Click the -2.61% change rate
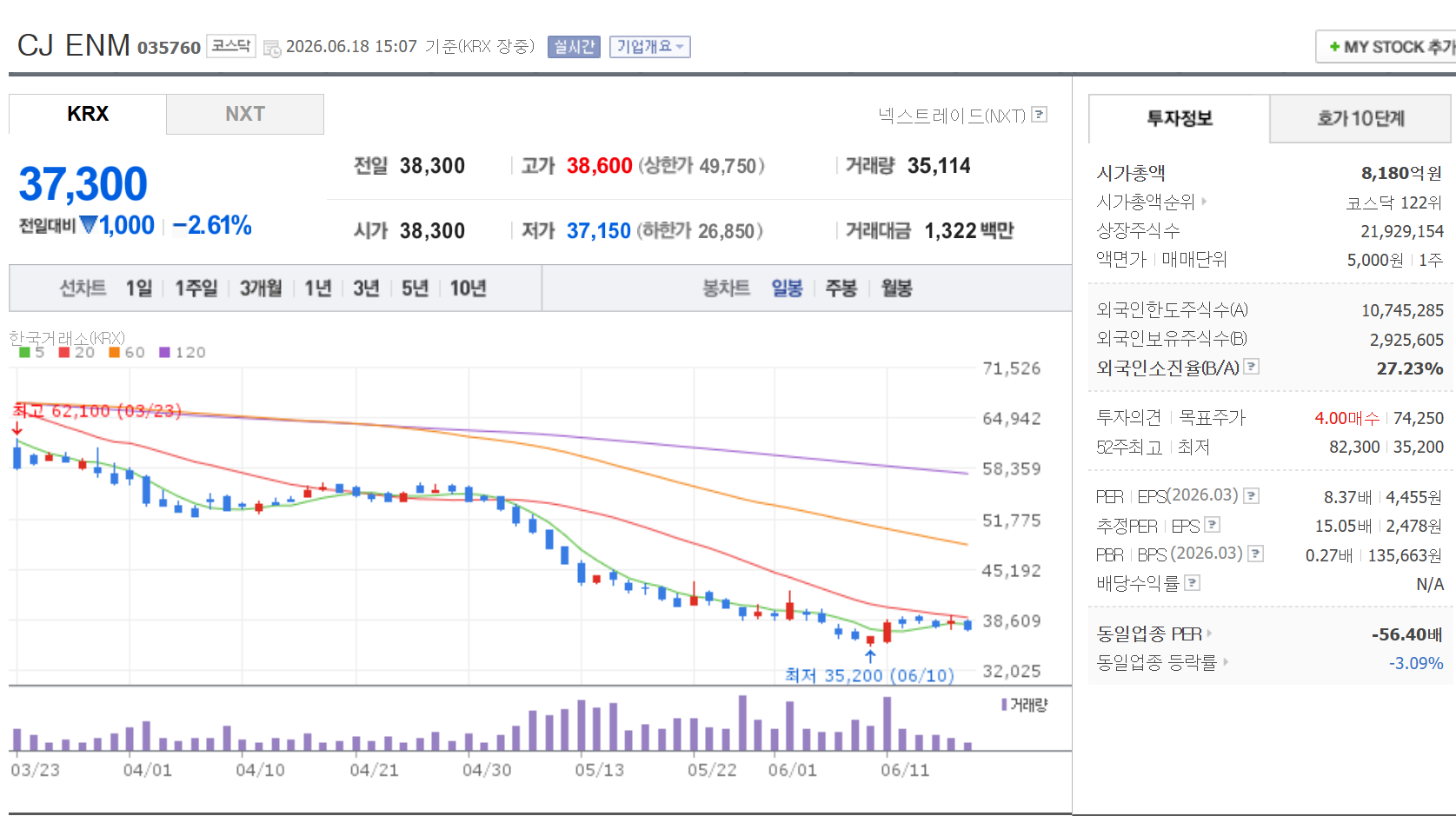Image resolution: width=1456 pixels, height=816 pixels. click(212, 226)
